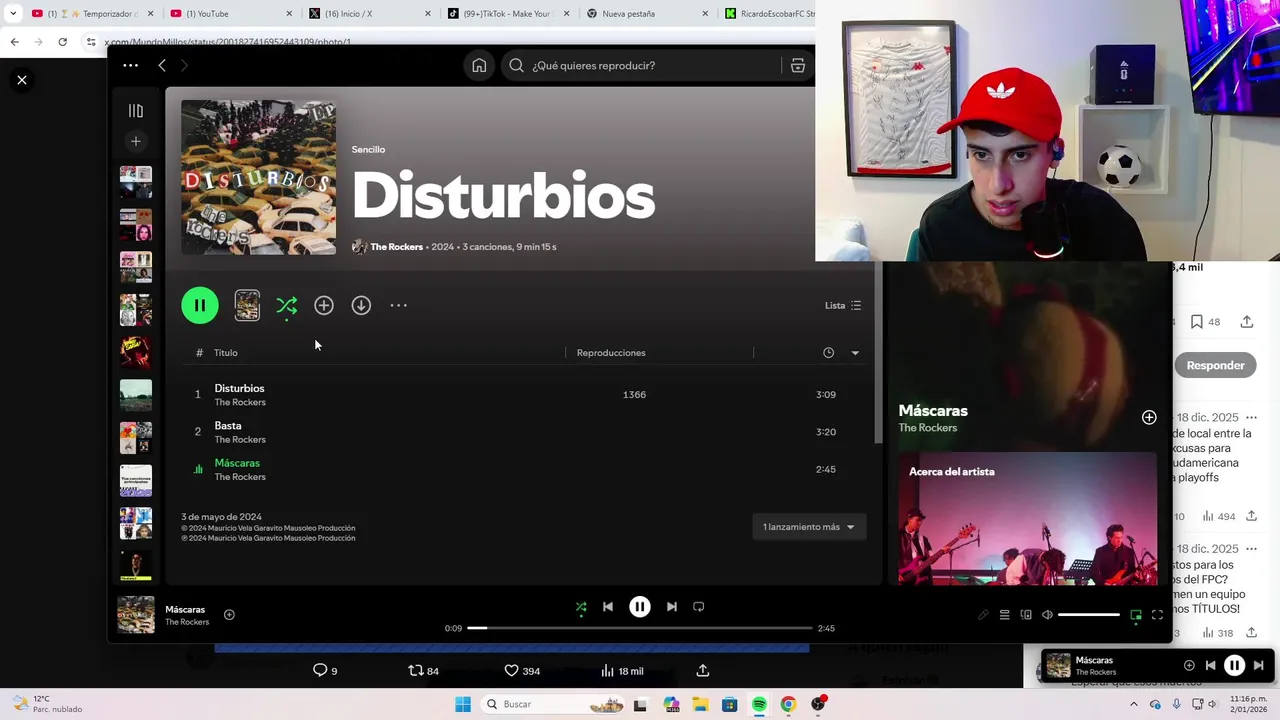This screenshot has width=1280, height=720.
Task: Skip to the previous track in the player bar
Action: (608, 606)
